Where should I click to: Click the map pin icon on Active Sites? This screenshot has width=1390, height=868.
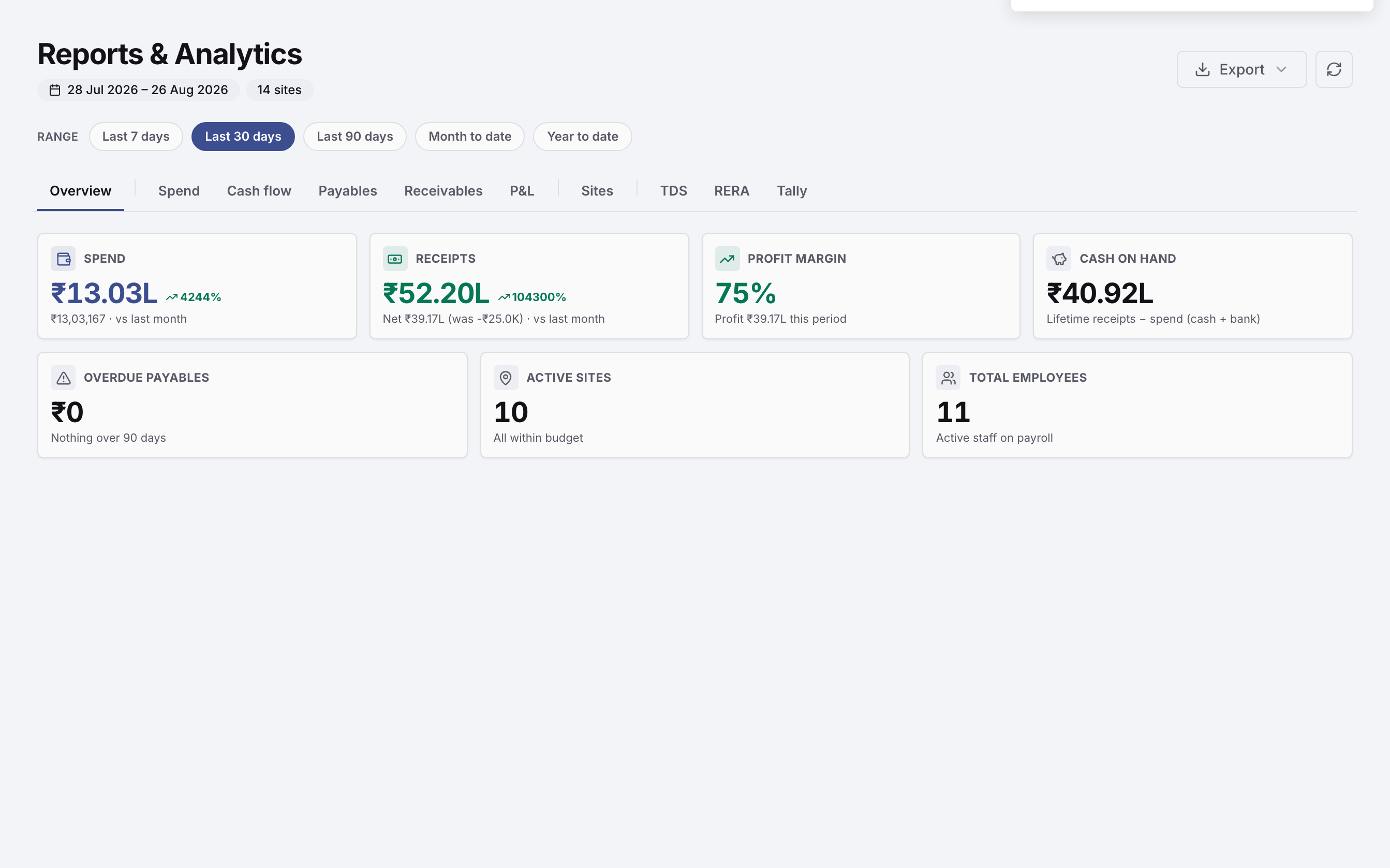coord(506,378)
